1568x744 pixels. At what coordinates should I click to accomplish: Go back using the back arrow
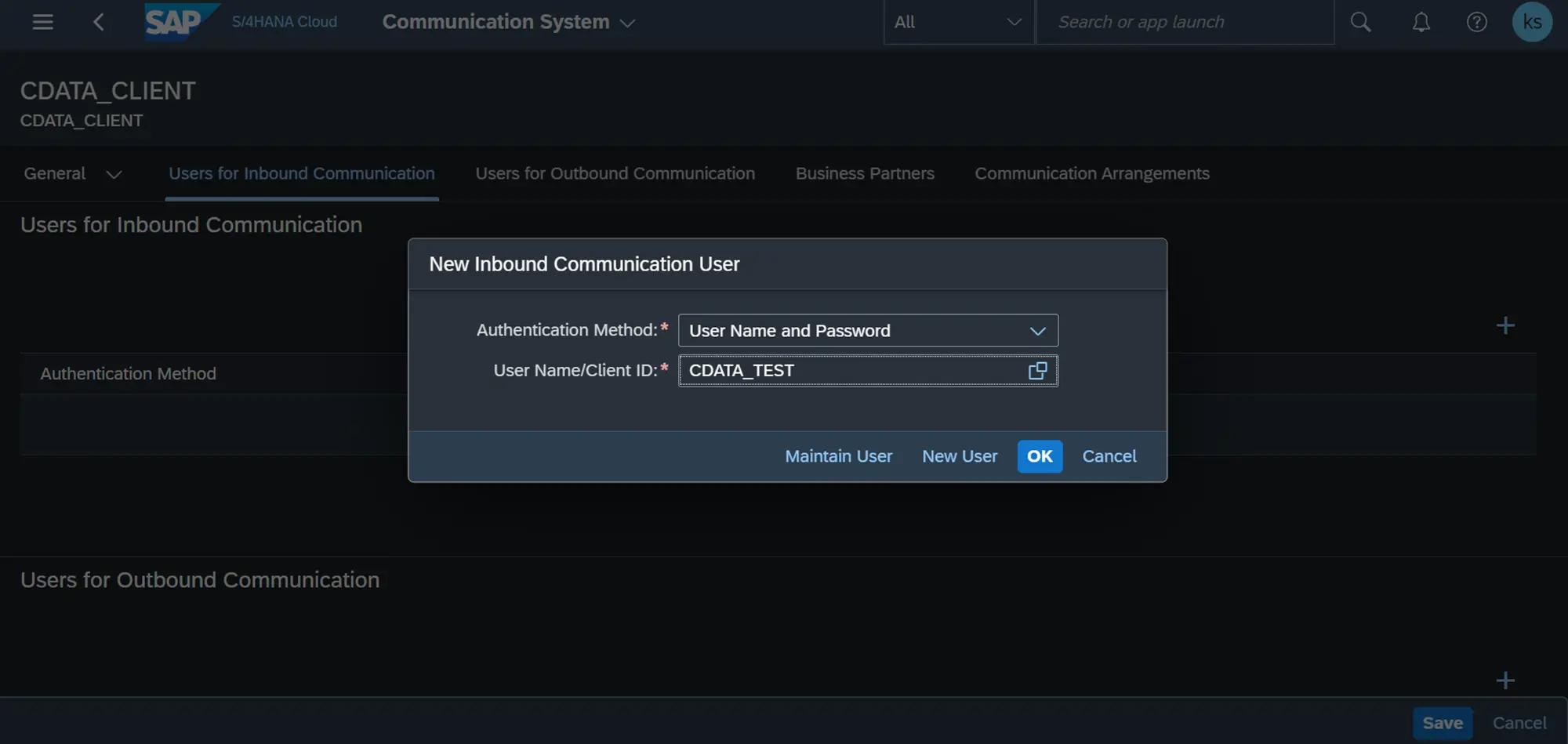coord(99,22)
